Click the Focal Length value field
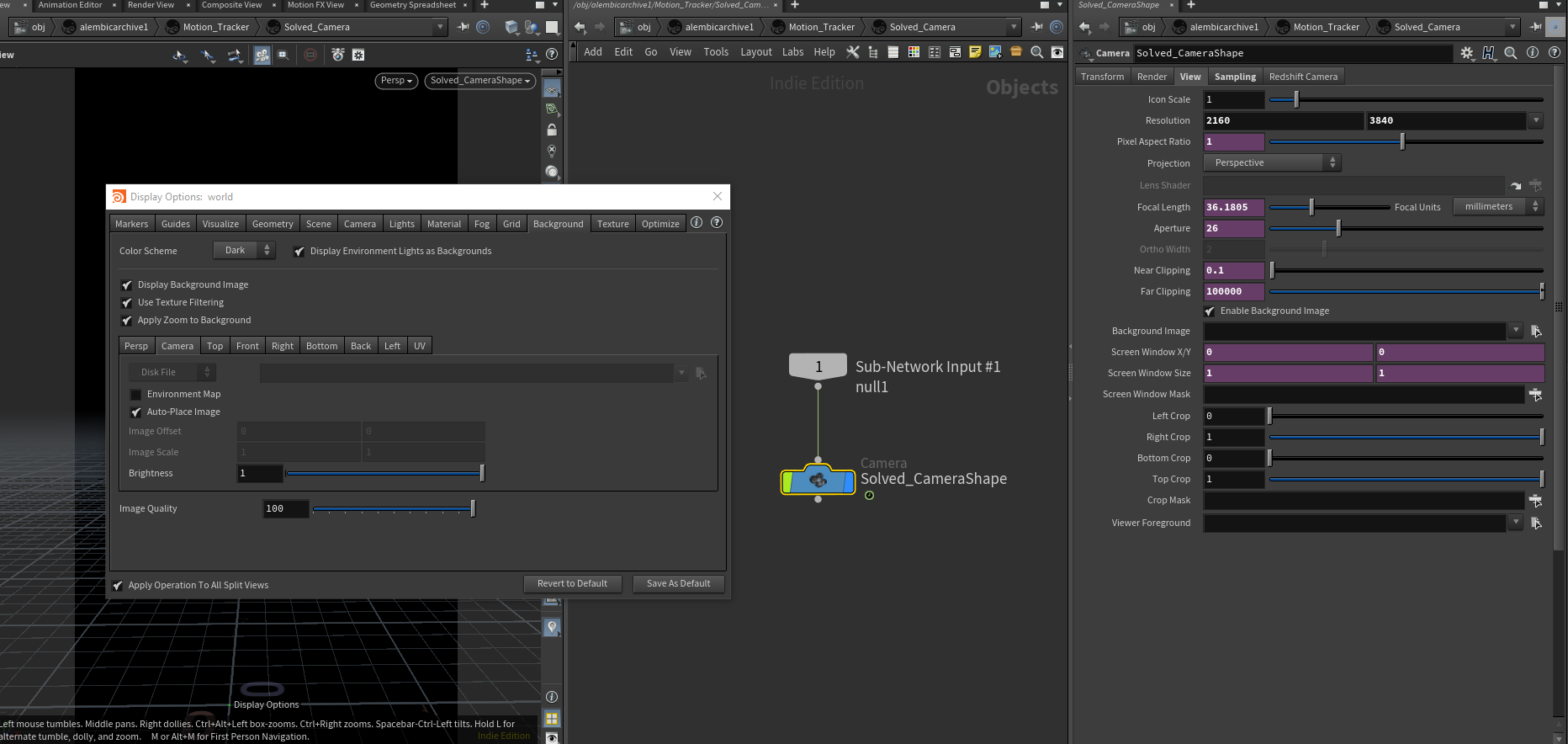Viewport: 1568px width, 744px height. (1234, 207)
